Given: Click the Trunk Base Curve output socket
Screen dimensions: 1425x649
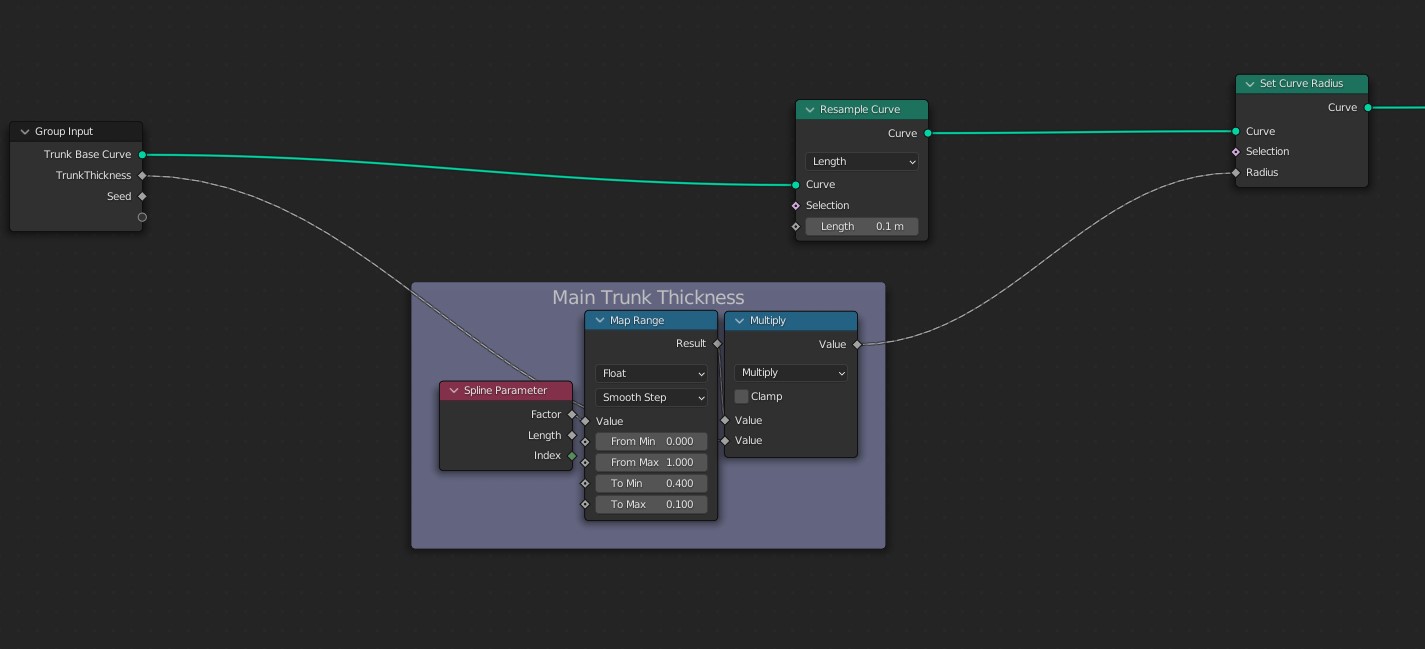Looking at the screenshot, I should pyautogui.click(x=142, y=155).
